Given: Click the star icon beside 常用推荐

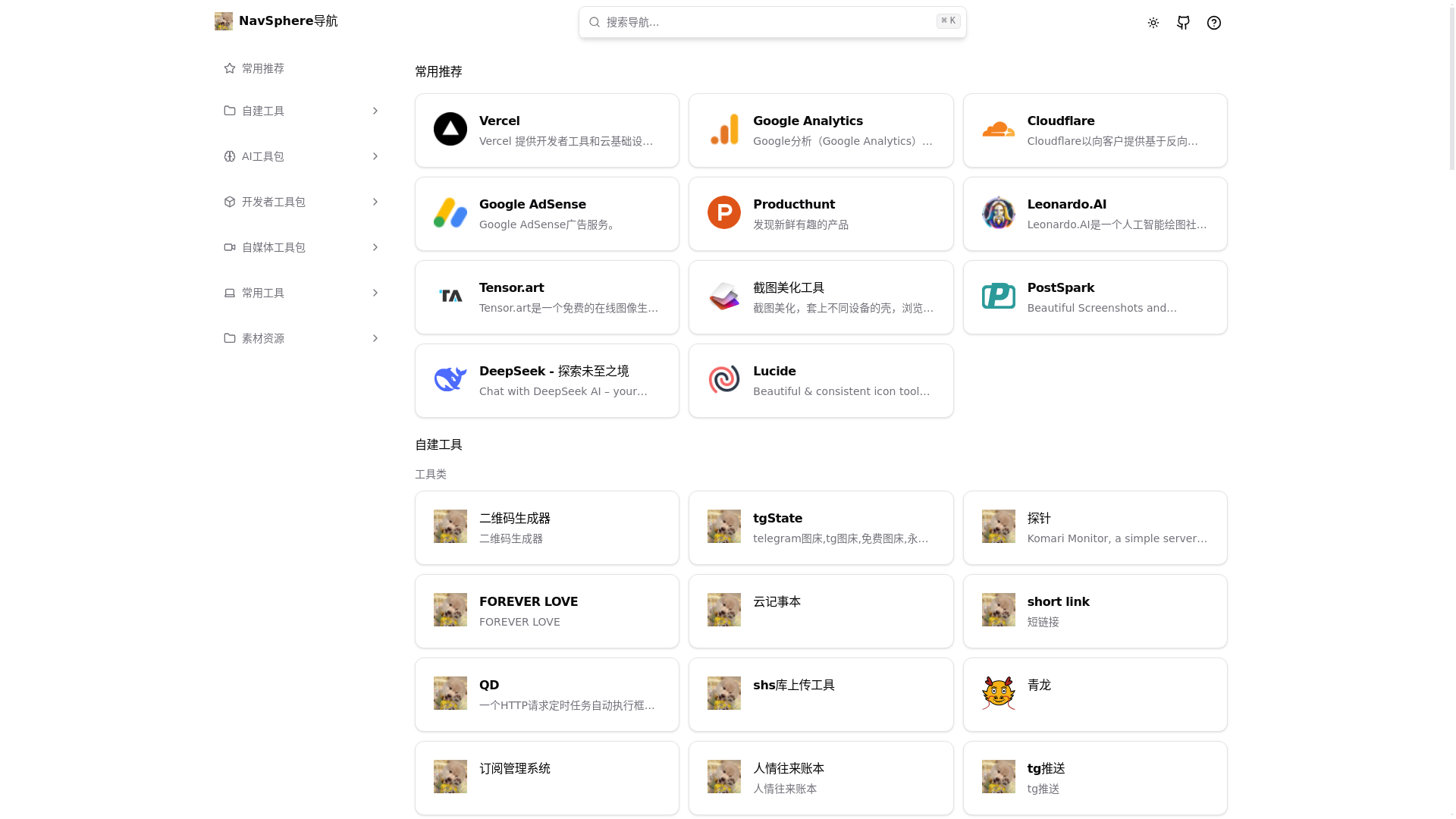Looking at the screenshot, I should [x=230, y=68].
